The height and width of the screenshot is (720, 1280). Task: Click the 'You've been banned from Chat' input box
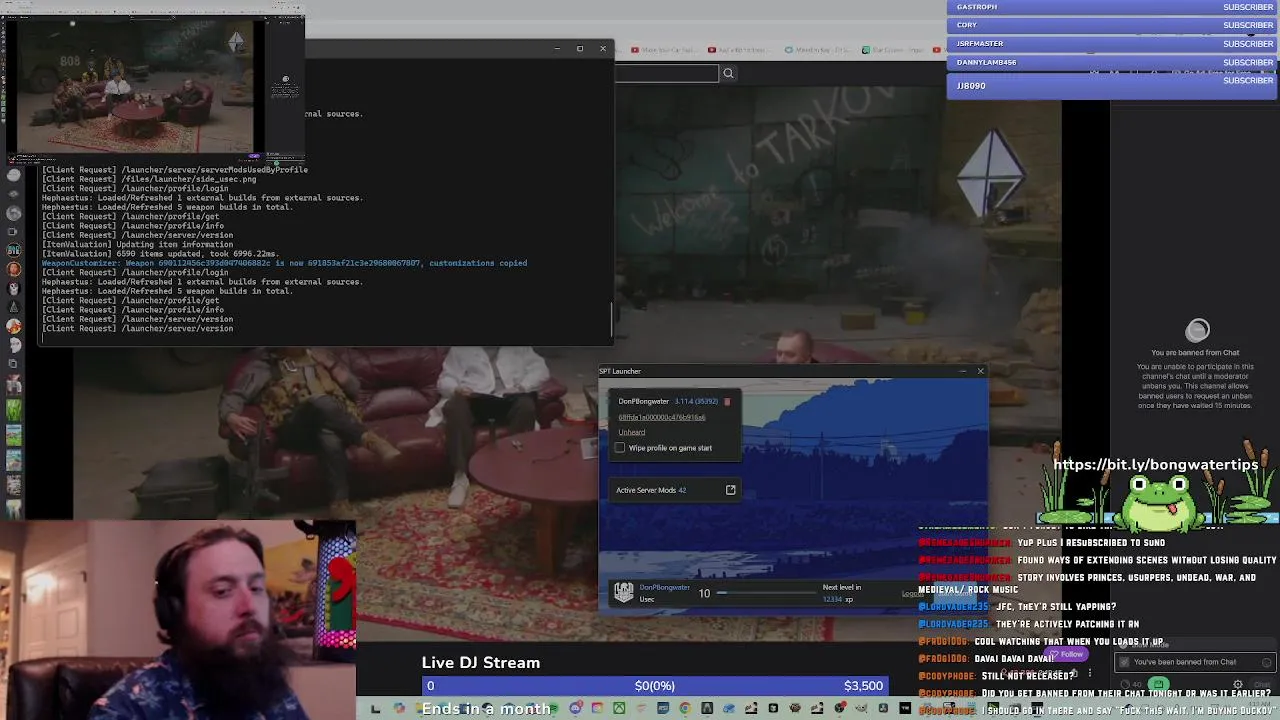(1195, 662)
